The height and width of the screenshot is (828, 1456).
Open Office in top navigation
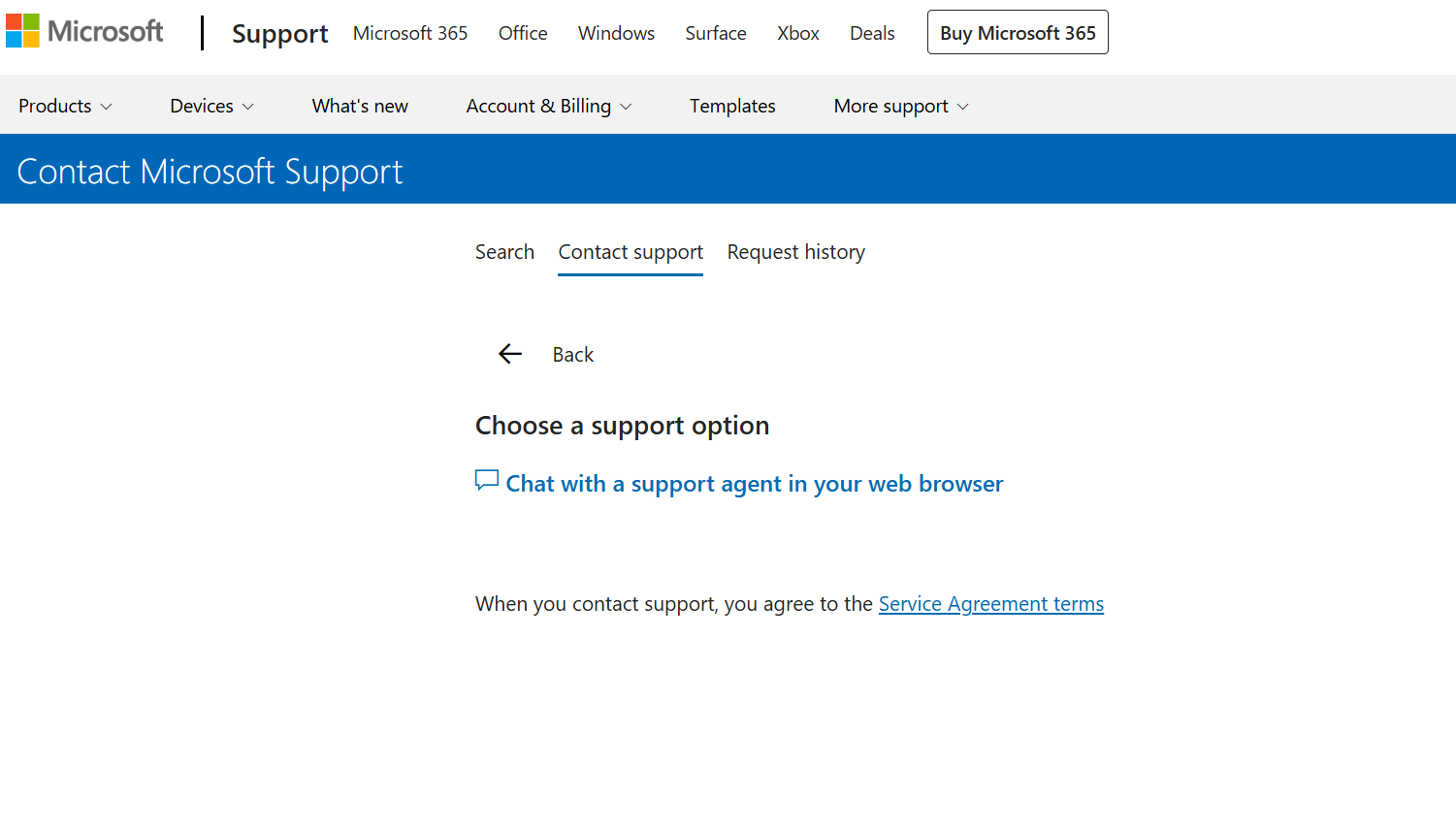[523, 33]
